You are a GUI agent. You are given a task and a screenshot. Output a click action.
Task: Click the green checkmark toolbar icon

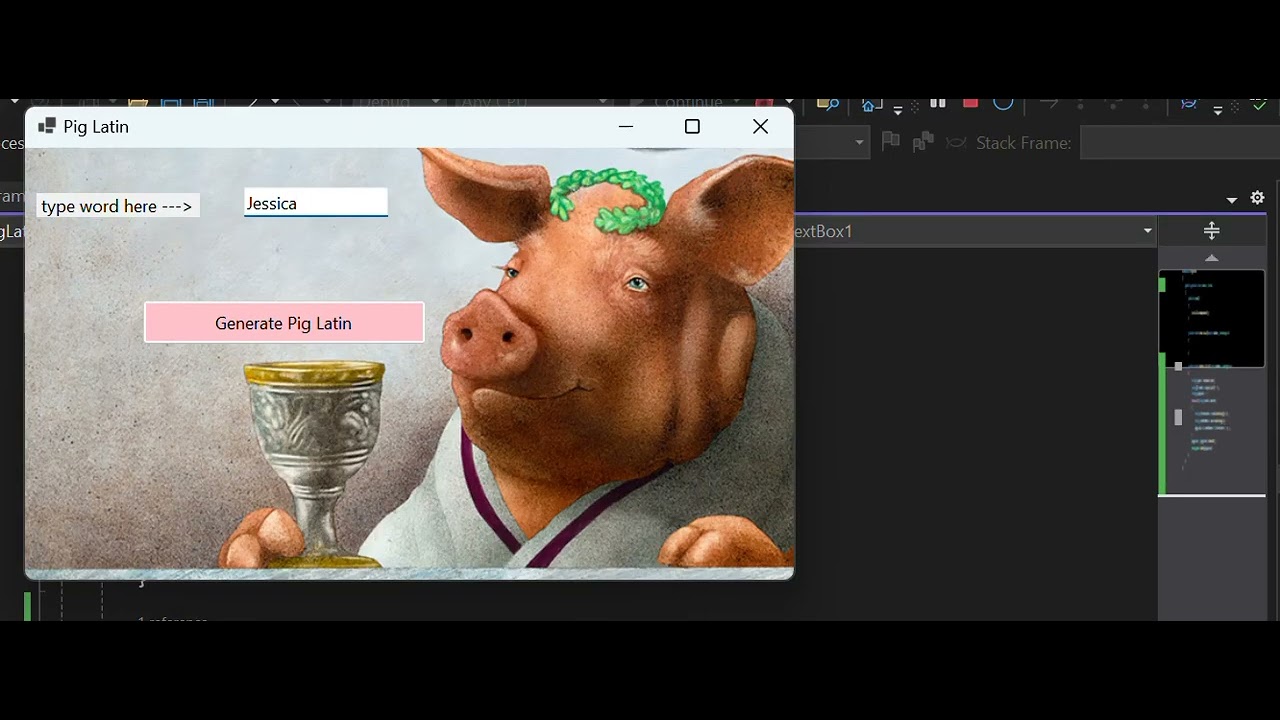pos(1259,103)
